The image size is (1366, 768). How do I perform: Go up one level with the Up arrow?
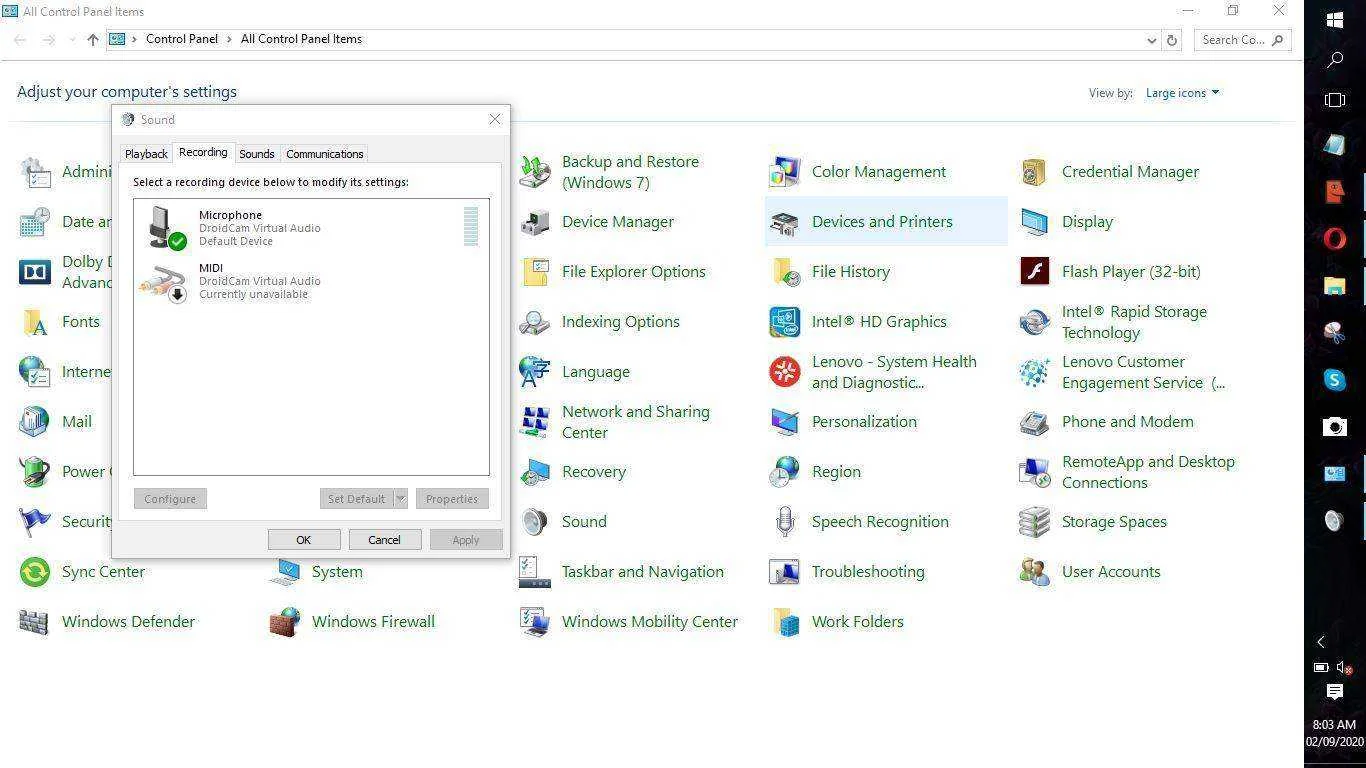93,40
